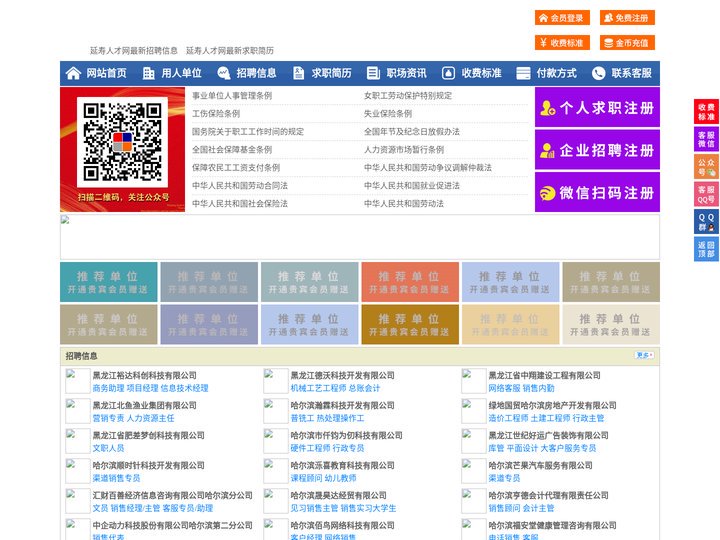Click logo of 哈尔滨瀚霖科技开发有限公司
This screenshot has width=720, height=540.
coord(276,411)
